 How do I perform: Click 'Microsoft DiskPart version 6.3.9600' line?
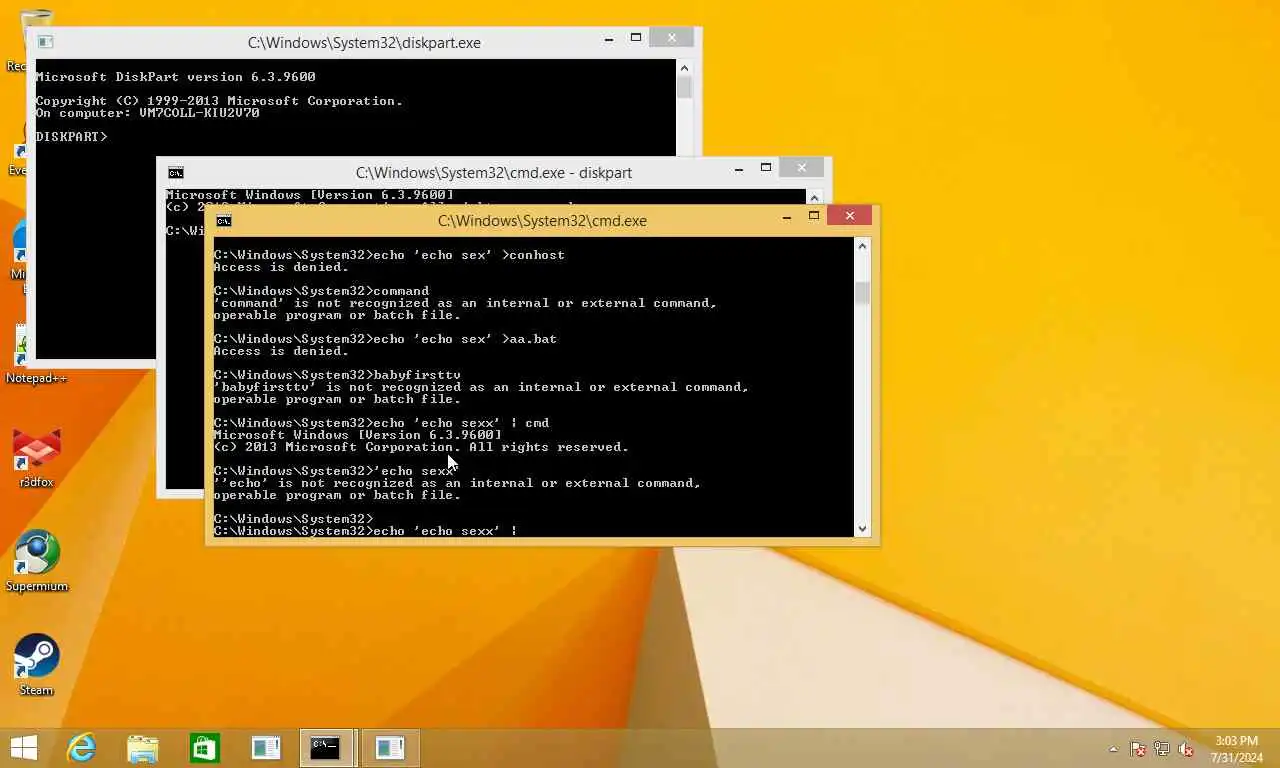(x=175, y=77)
